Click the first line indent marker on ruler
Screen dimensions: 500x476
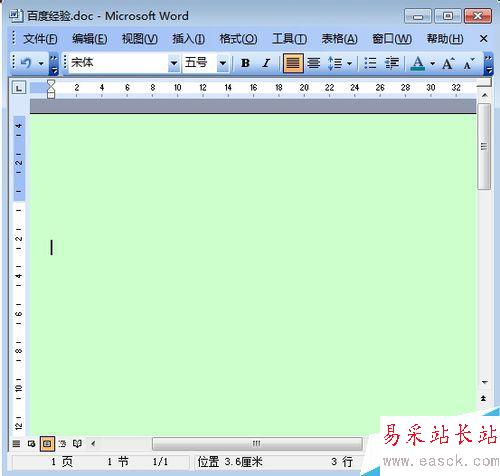(51, 83)
